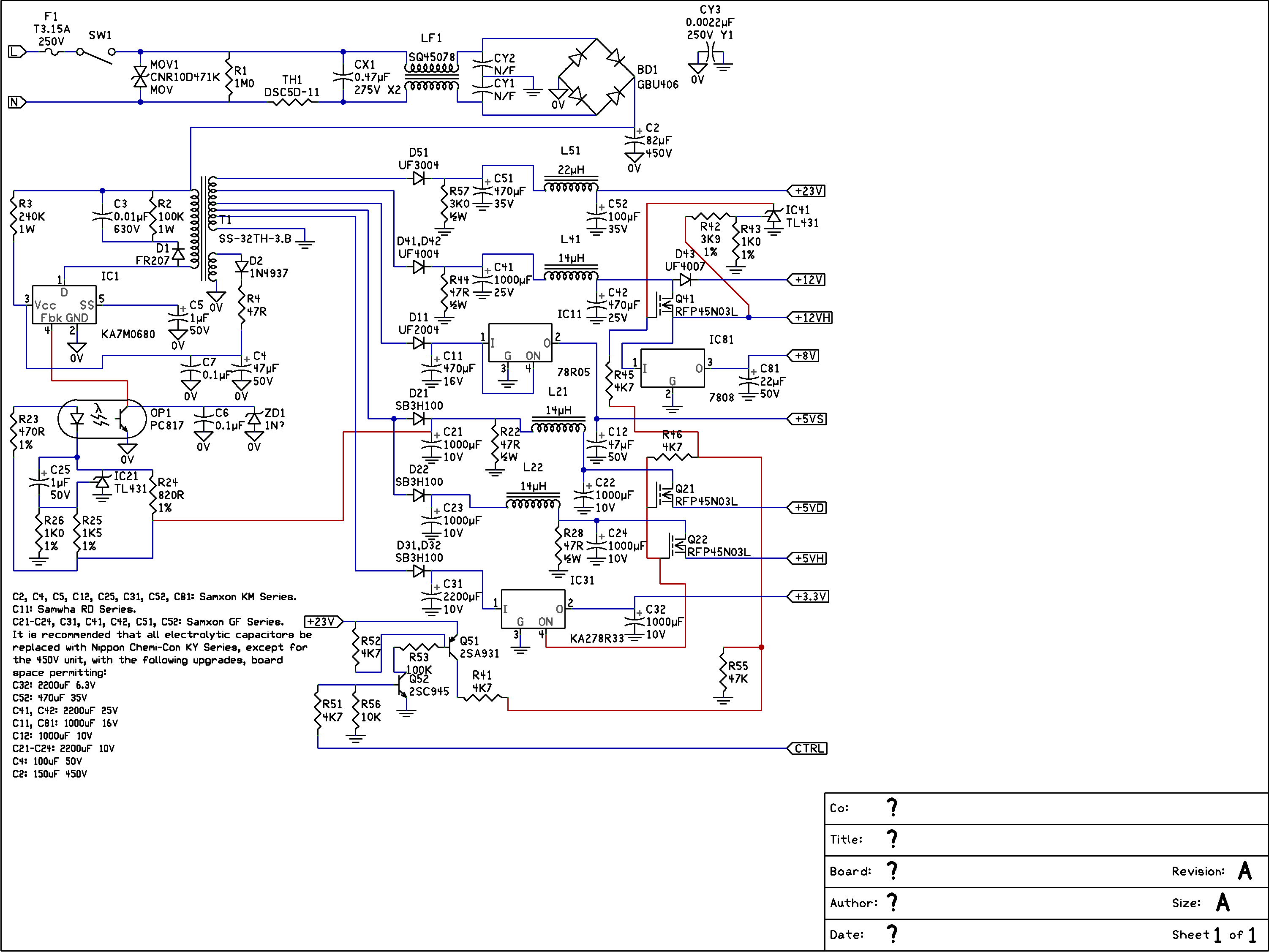1269x952 pixels.
Task: Select the C31 2200µF capacitor label
Action: click(463, 596)
